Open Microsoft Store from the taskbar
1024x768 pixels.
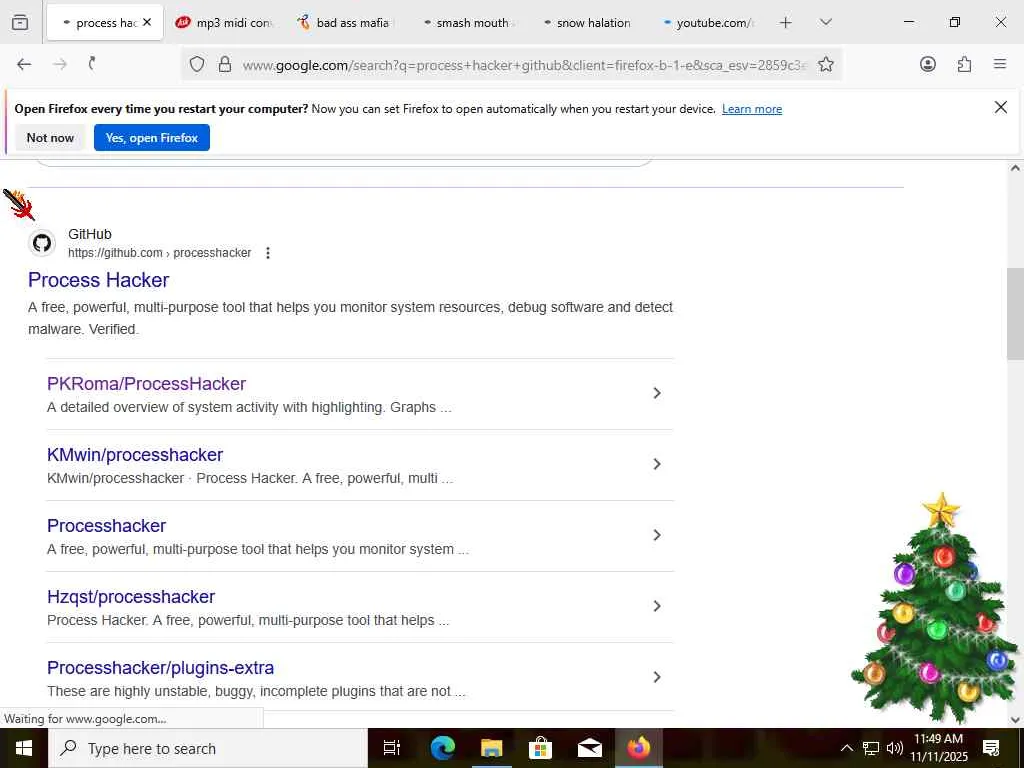(x=541, y=748)
